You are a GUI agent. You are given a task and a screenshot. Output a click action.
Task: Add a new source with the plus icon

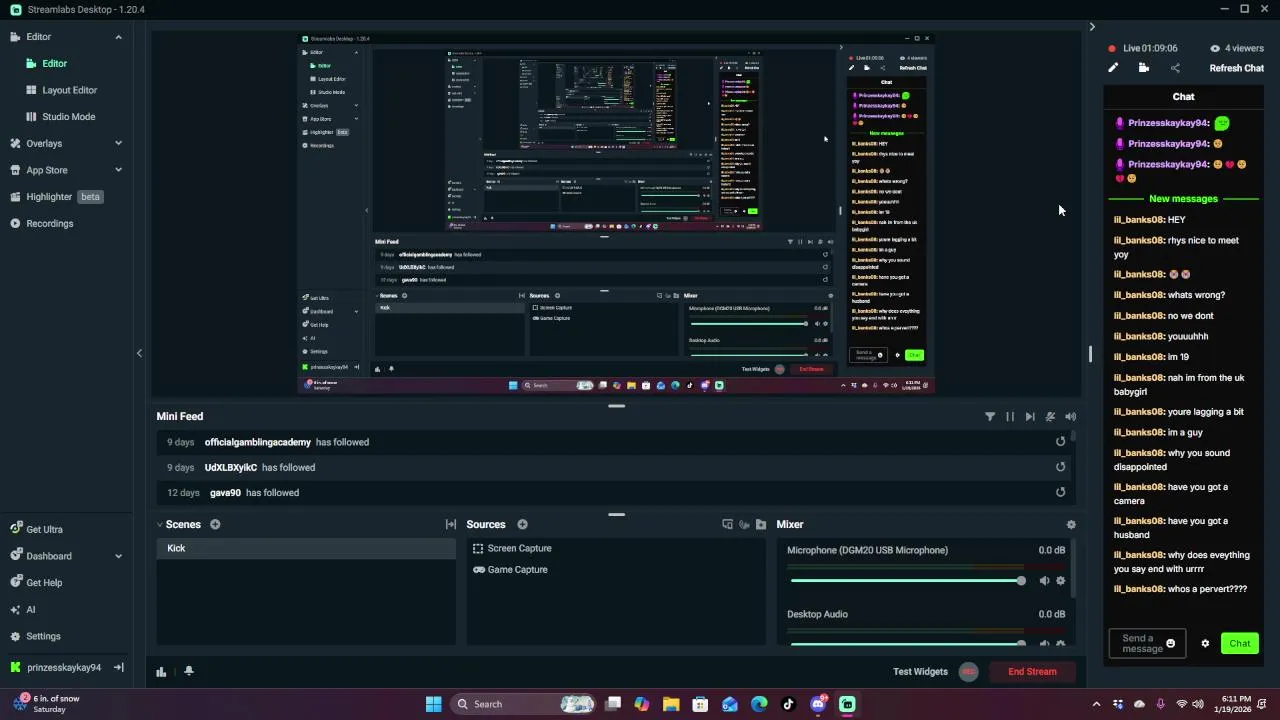click(x=522, y=524)
